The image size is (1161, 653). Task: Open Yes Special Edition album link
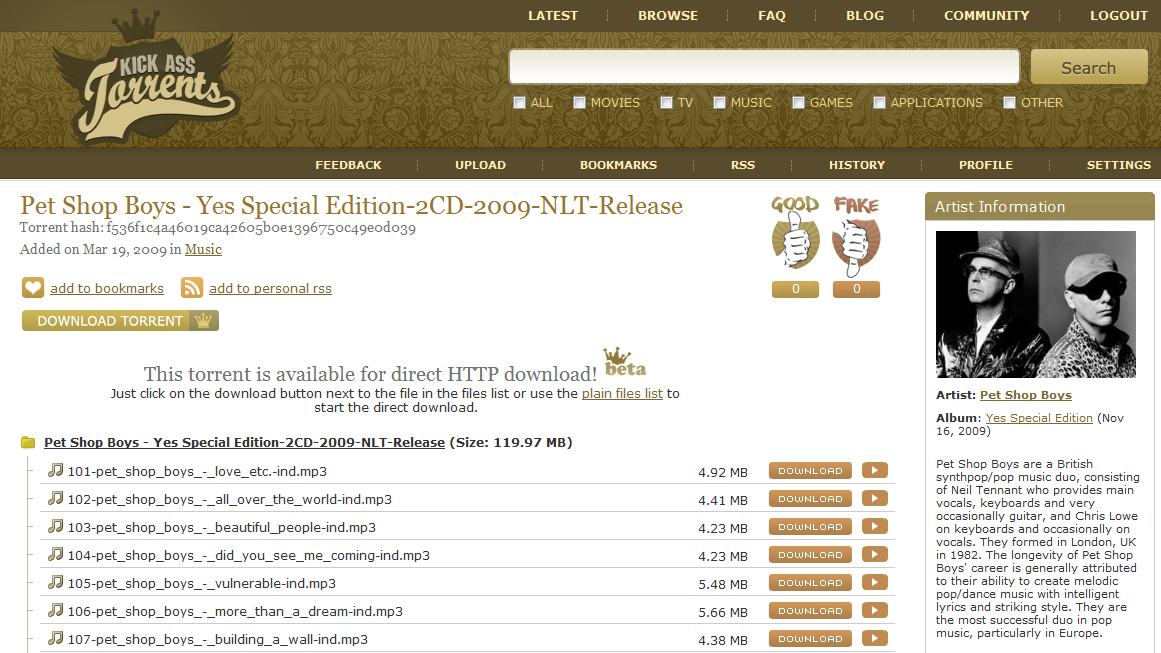[x=1039, y=418]
